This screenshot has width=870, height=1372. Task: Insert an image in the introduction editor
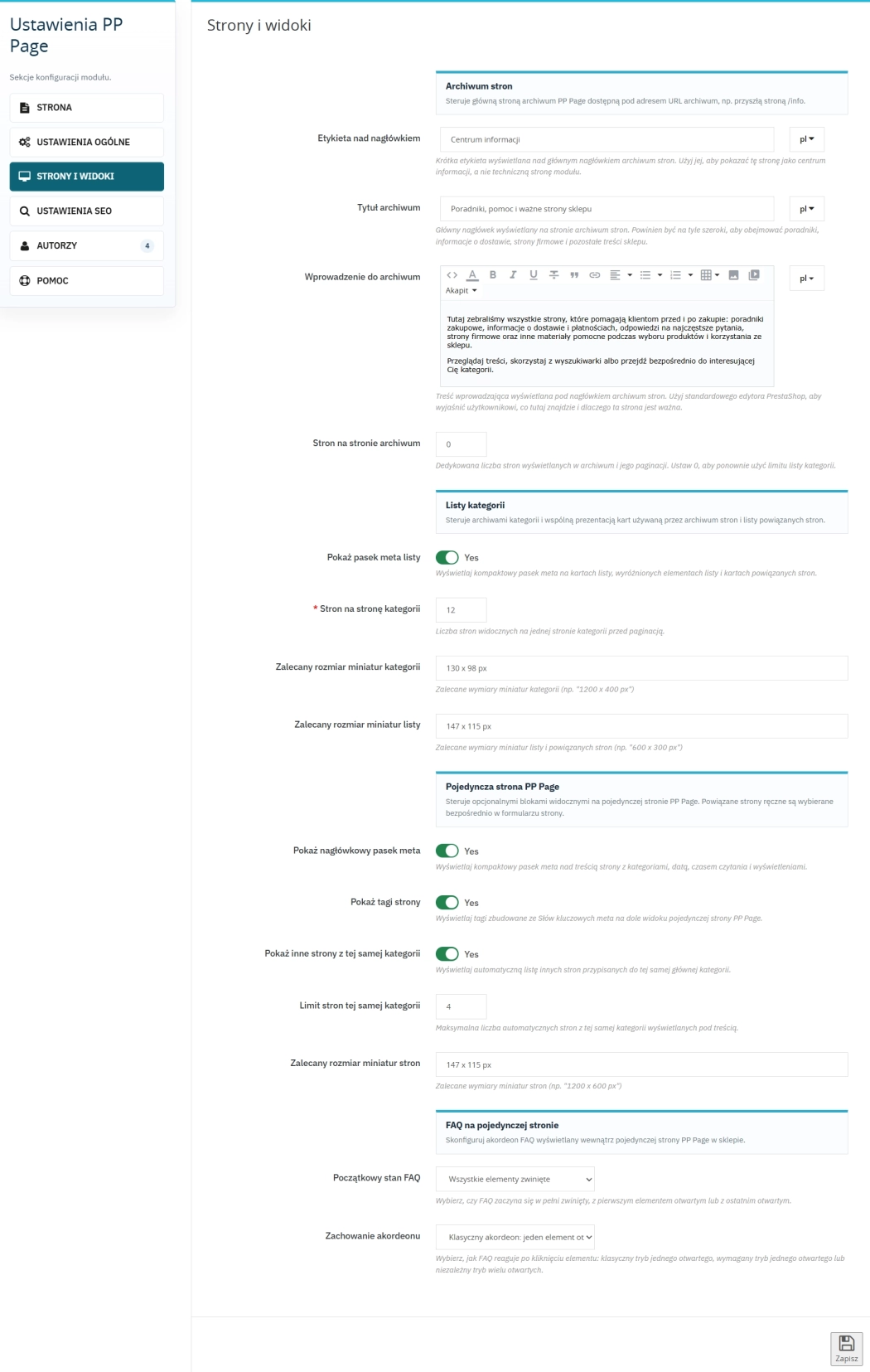733,274
